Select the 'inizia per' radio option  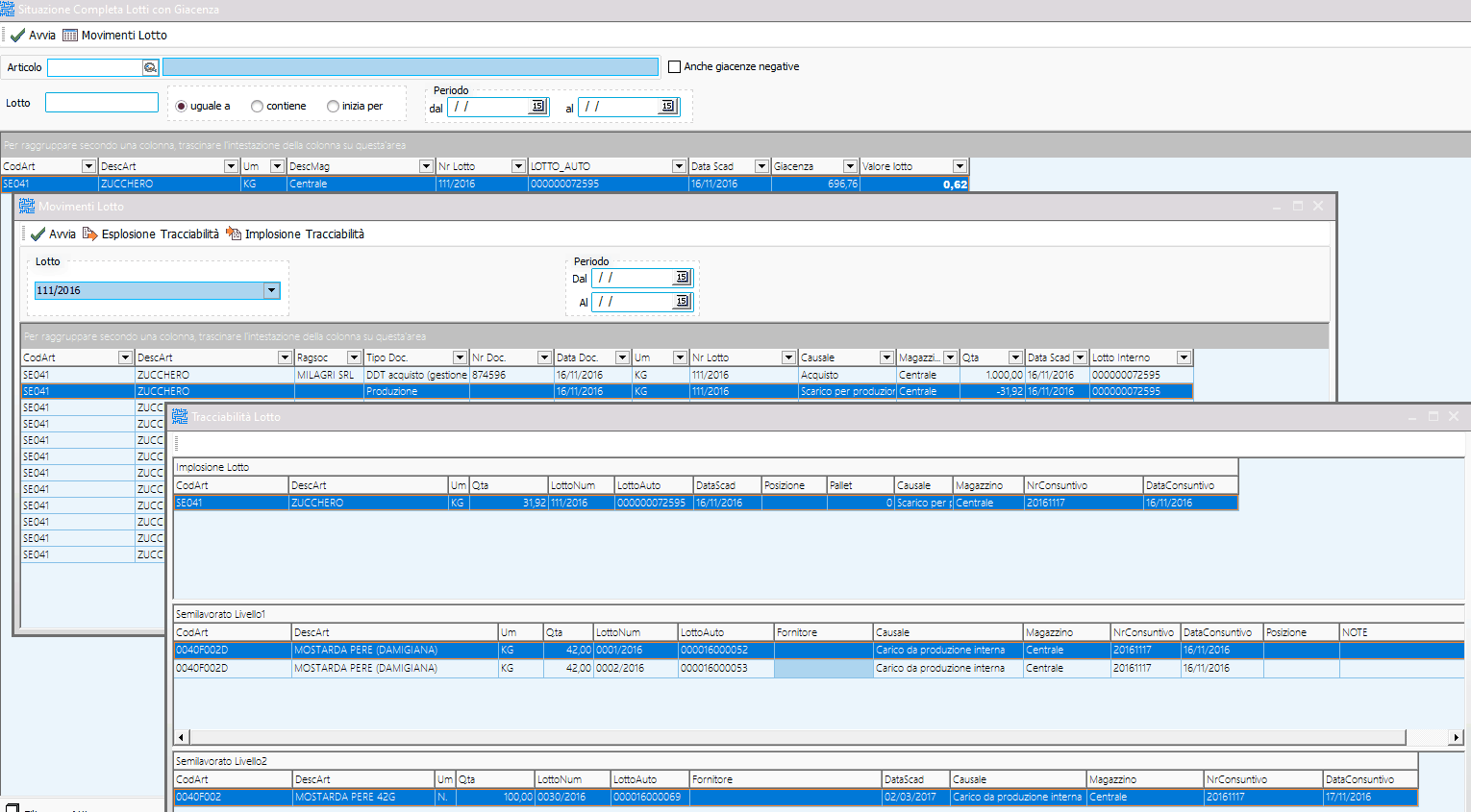333,107
